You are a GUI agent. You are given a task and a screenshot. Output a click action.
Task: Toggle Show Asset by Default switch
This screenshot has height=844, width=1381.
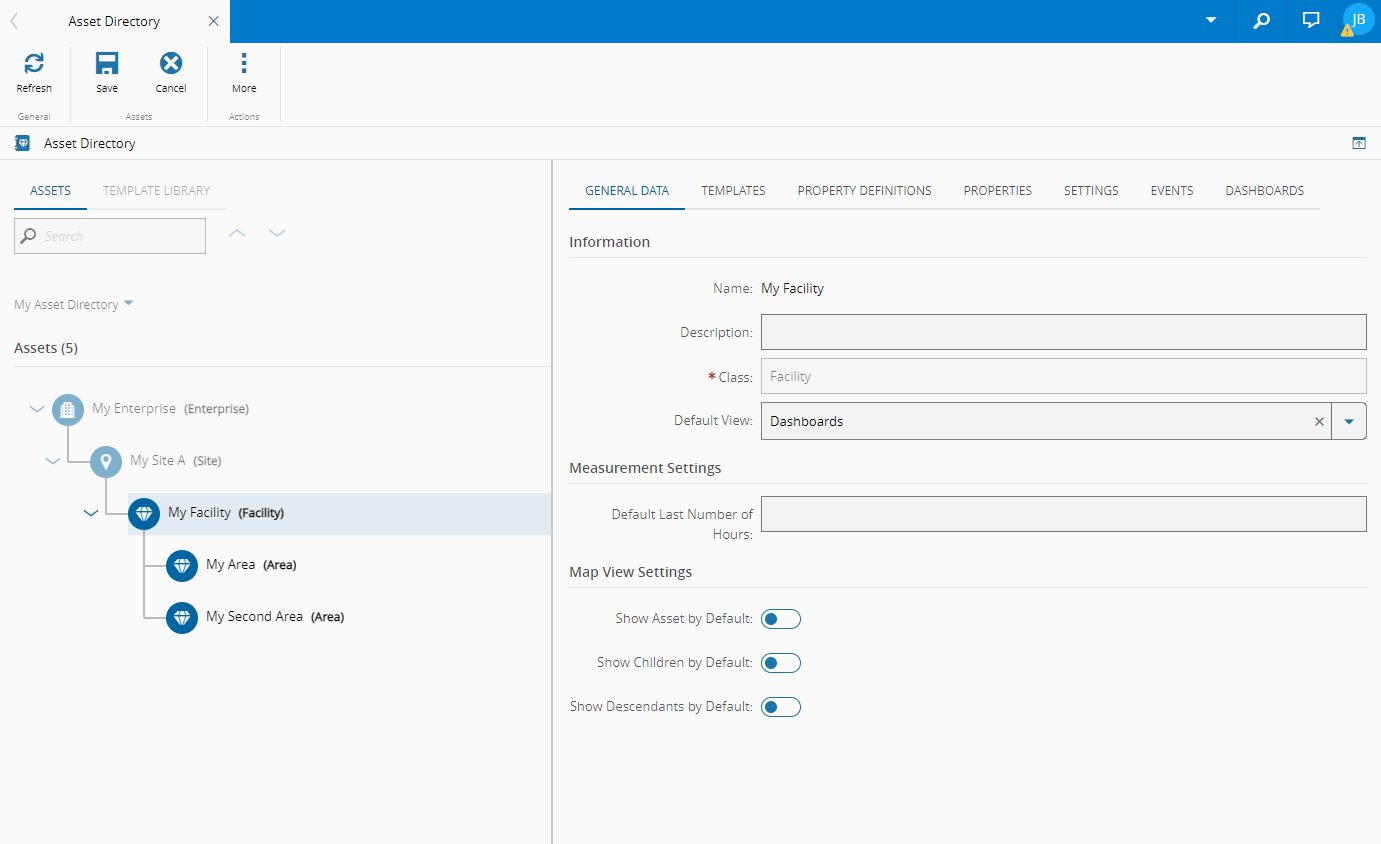(x=781, y=619)
